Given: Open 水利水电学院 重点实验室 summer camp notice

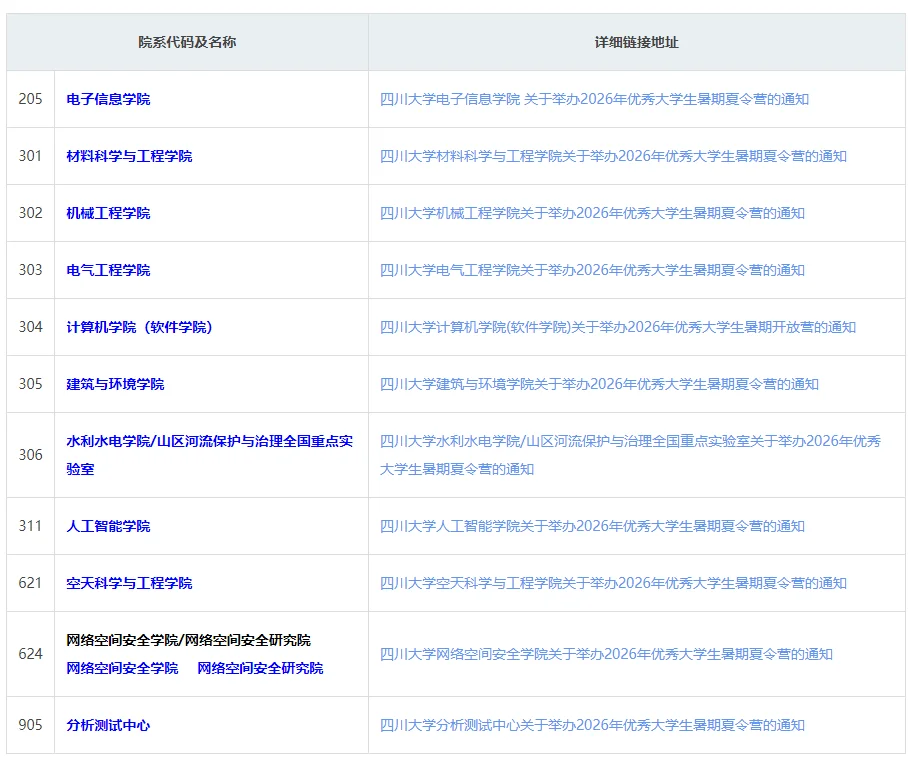Looking at the screenshot, I should pyautogui.click(x=630, y=455).
